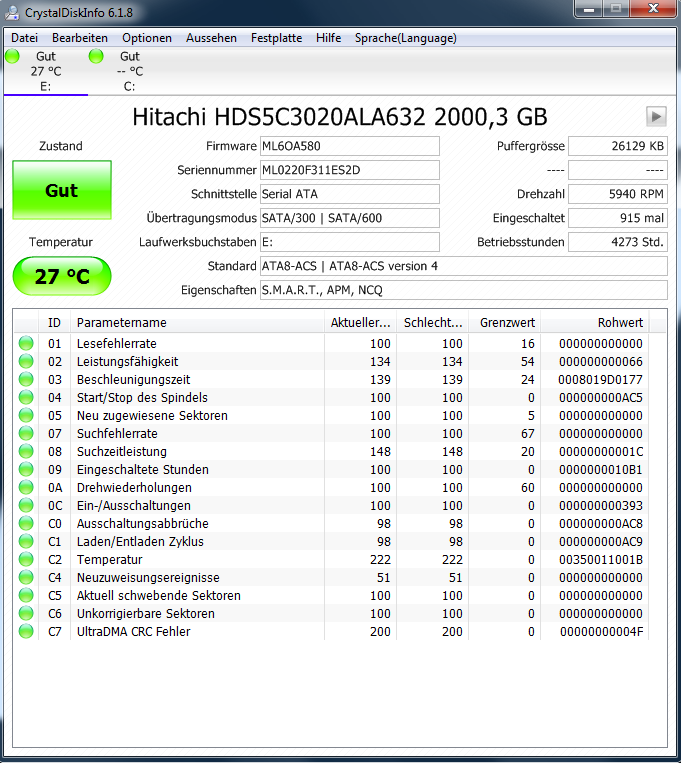Open the Optionen menu
681x763 pixels.
click(x=147, y=38)
